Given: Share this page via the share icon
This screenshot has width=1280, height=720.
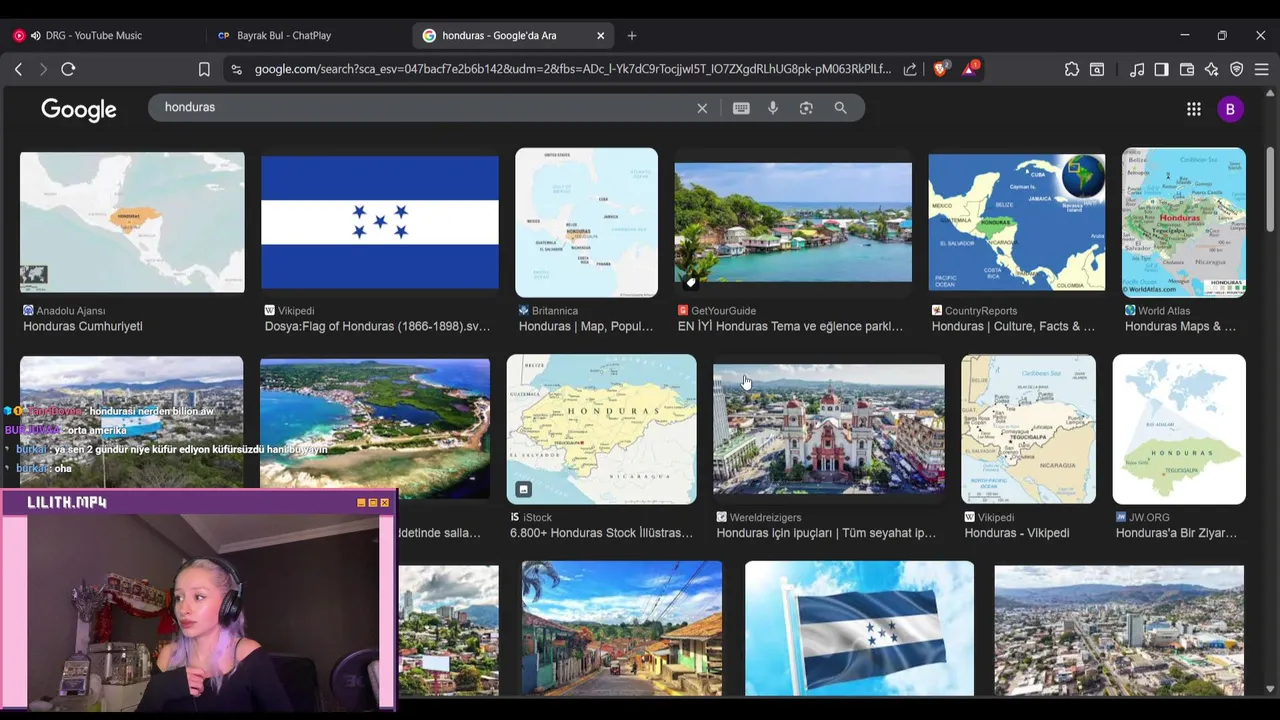Looking at the screenshot, I should (x=910, y=69).
